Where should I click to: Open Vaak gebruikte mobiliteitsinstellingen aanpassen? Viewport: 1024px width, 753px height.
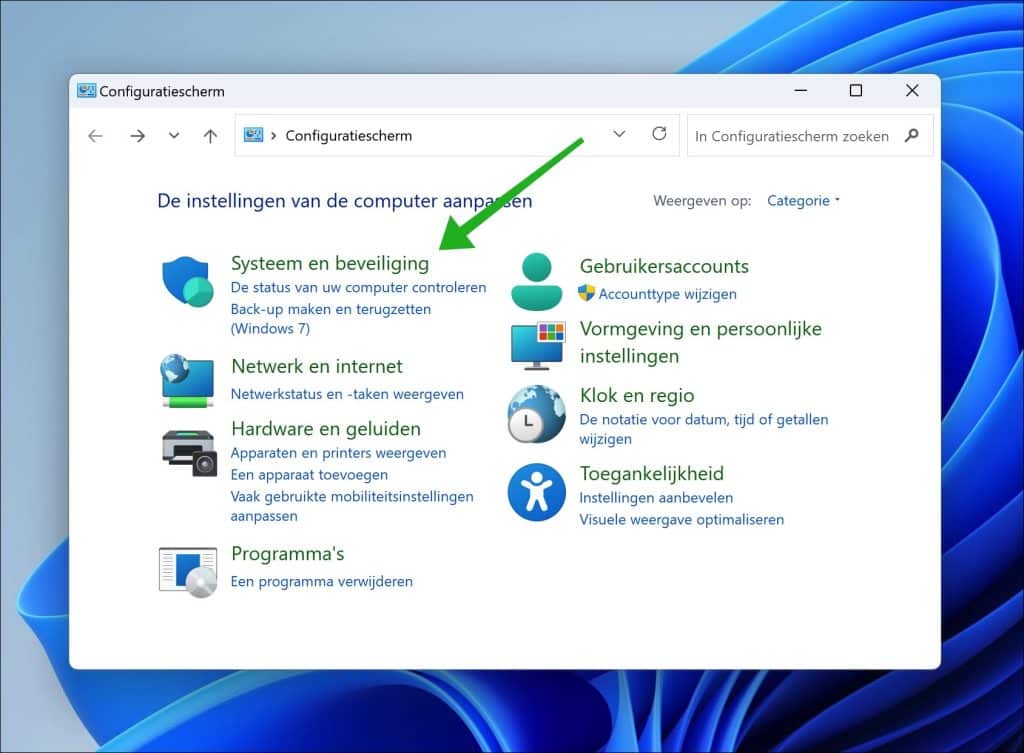pos(352,506)
